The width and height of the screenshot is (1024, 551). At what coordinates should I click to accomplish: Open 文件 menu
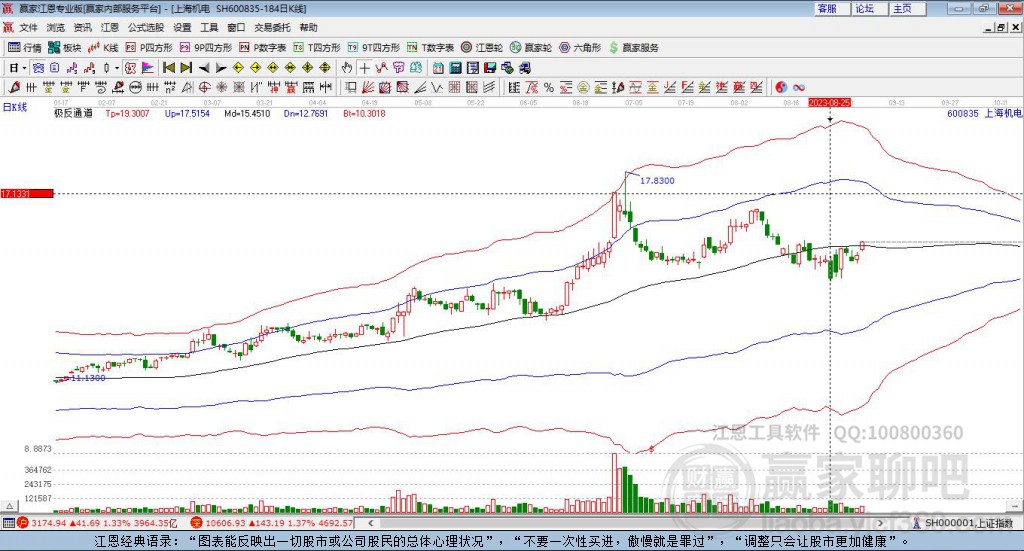coord(29,27)
